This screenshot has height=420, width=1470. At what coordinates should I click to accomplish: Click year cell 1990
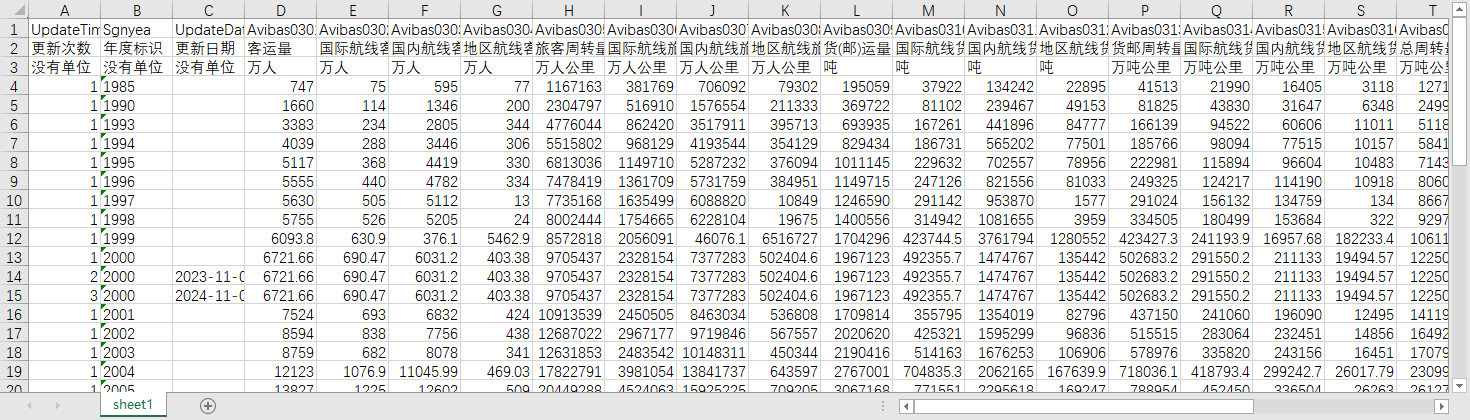[x=137, y=105]
